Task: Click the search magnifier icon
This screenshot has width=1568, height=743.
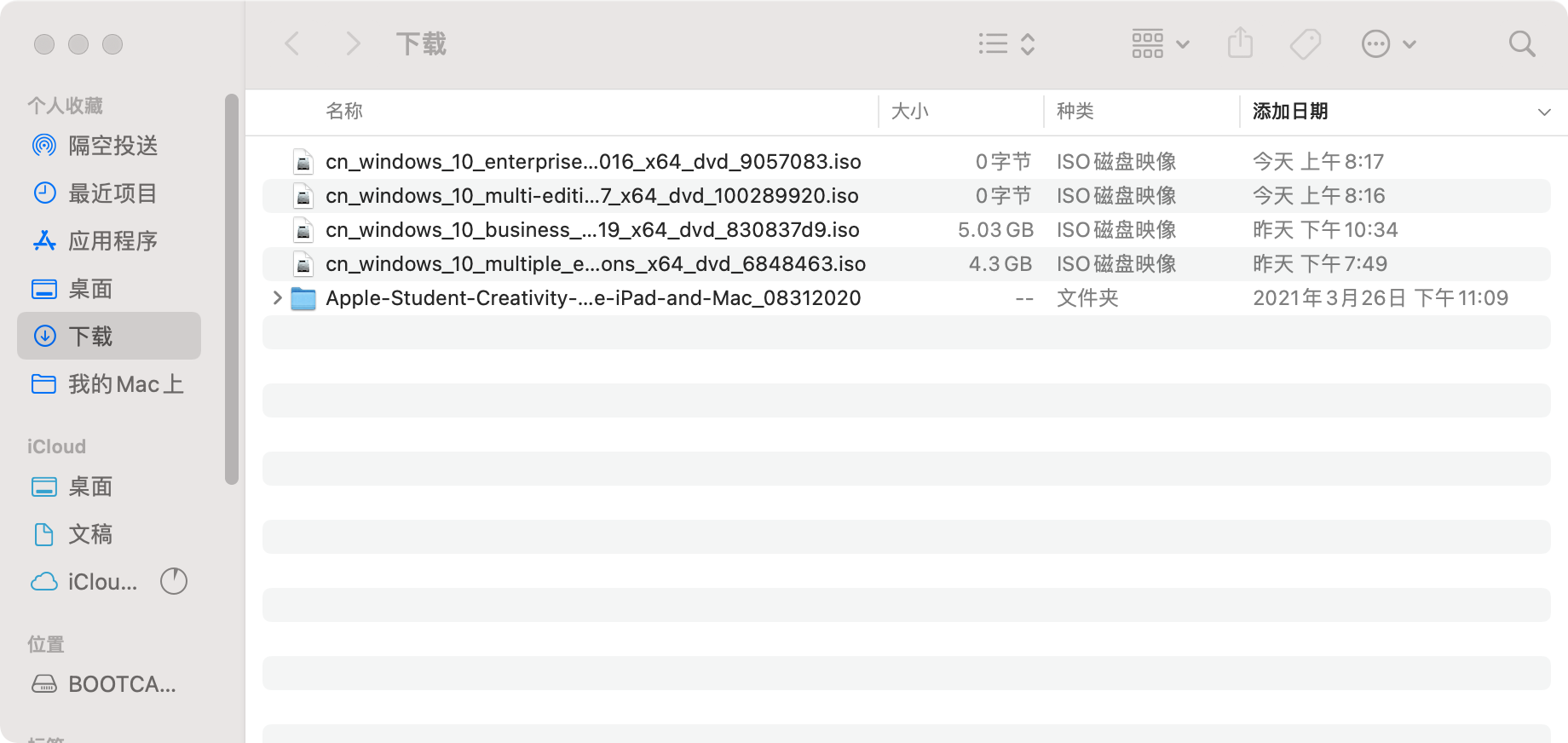Action: click(x=1521, y=43)
